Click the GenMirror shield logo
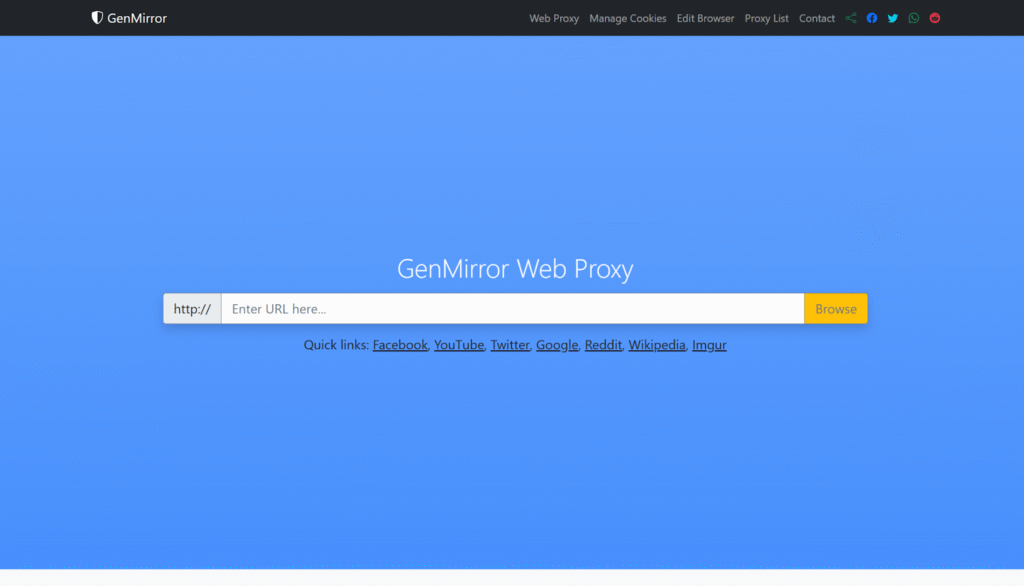The image size is (1024, 586). [x=97, y=18]
